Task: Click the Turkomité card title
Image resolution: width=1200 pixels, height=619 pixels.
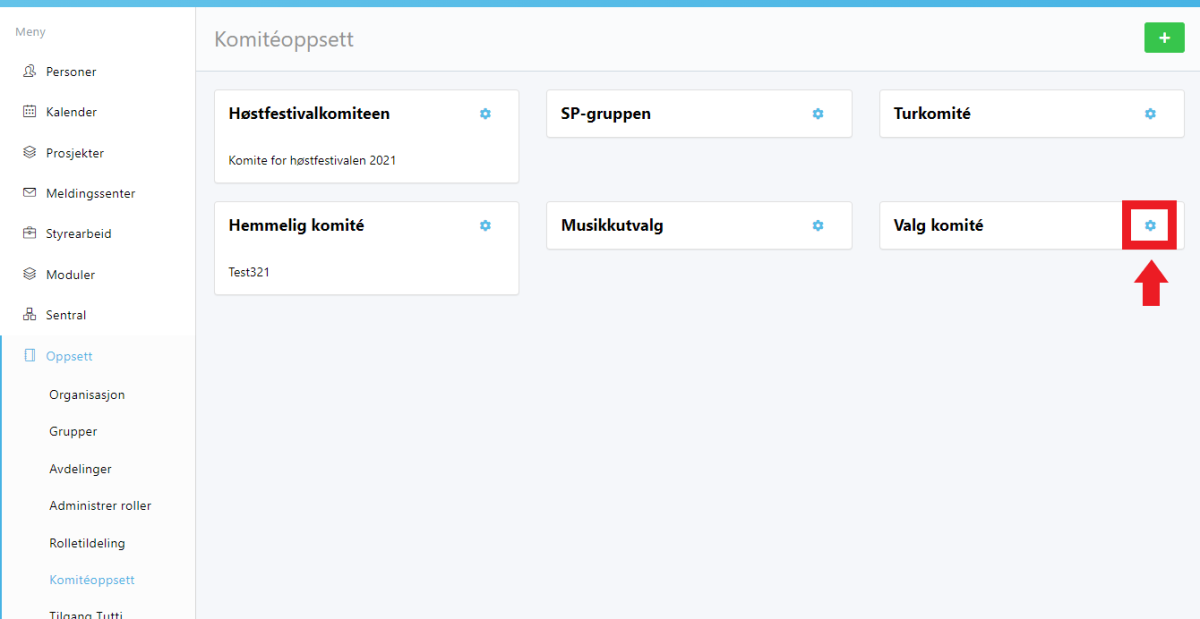Action: tap(932, 114)
